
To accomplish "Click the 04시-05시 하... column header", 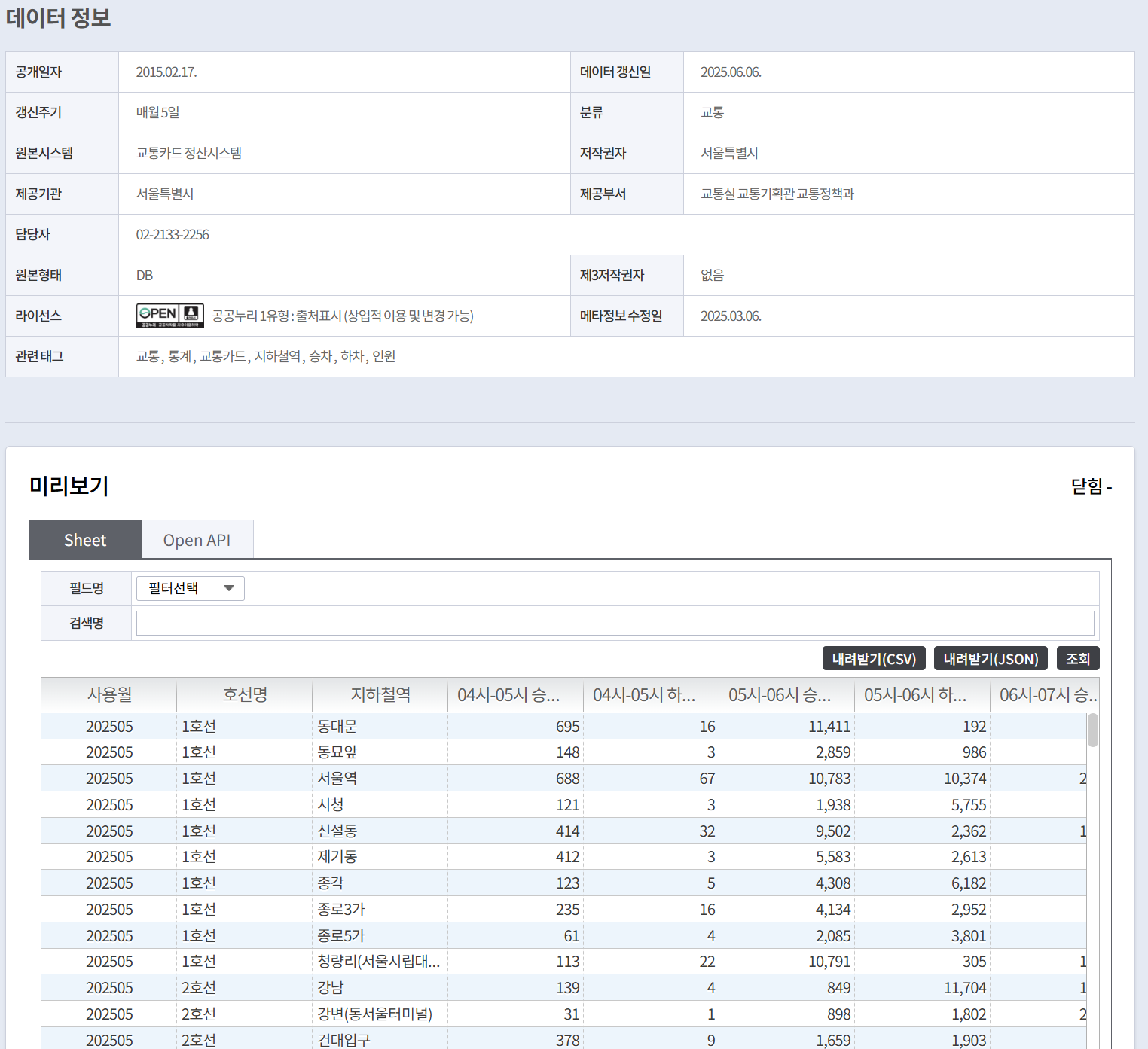I will [x=652, y=694].
